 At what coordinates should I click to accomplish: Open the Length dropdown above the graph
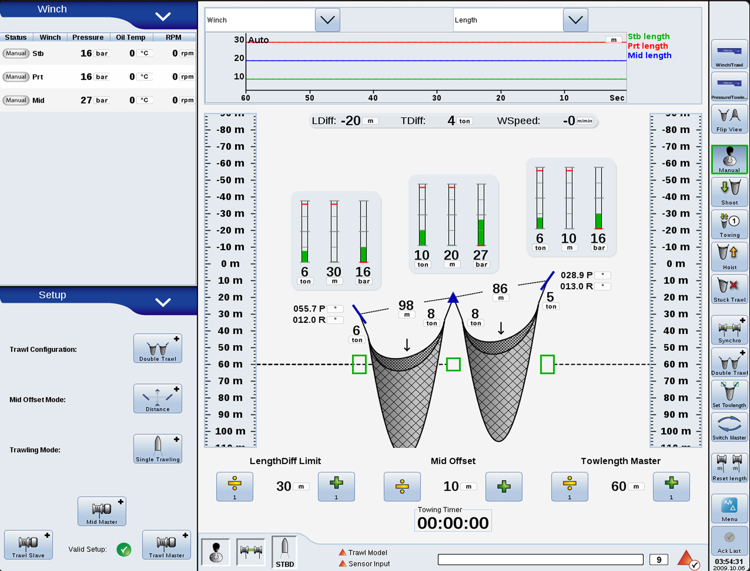click(575, 20)
